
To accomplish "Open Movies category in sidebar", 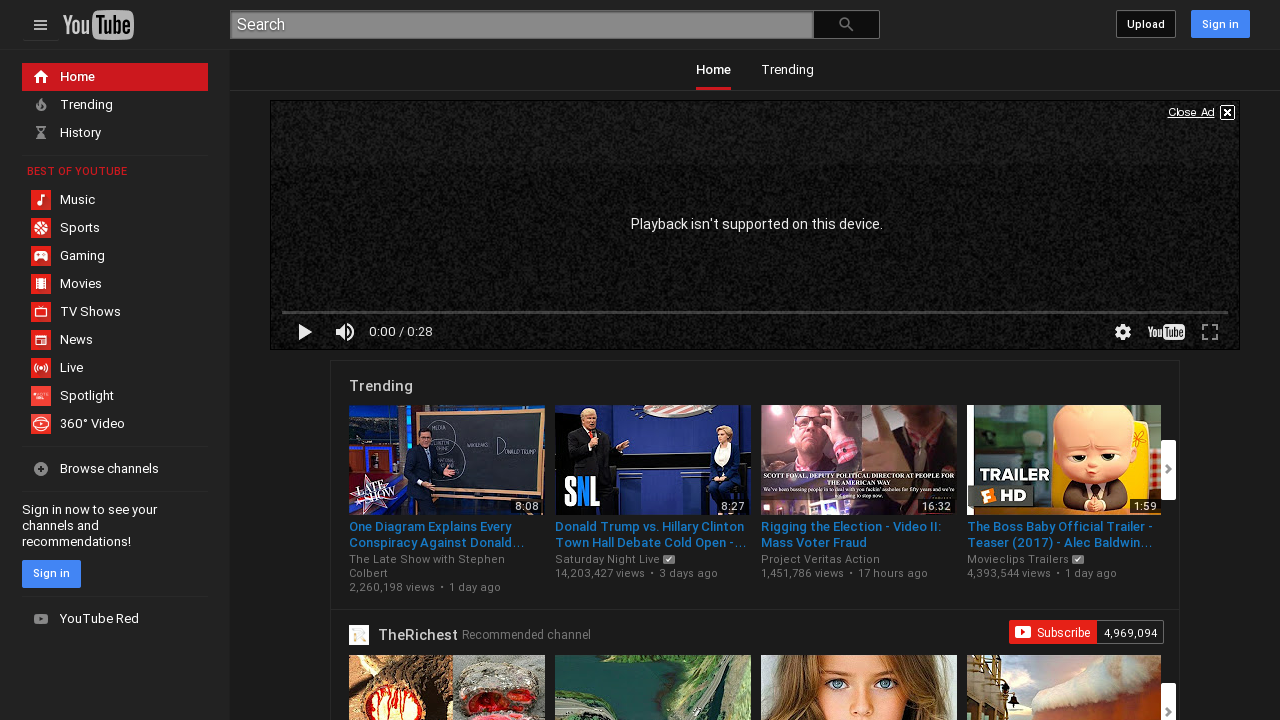I will [x=115, y=284].
